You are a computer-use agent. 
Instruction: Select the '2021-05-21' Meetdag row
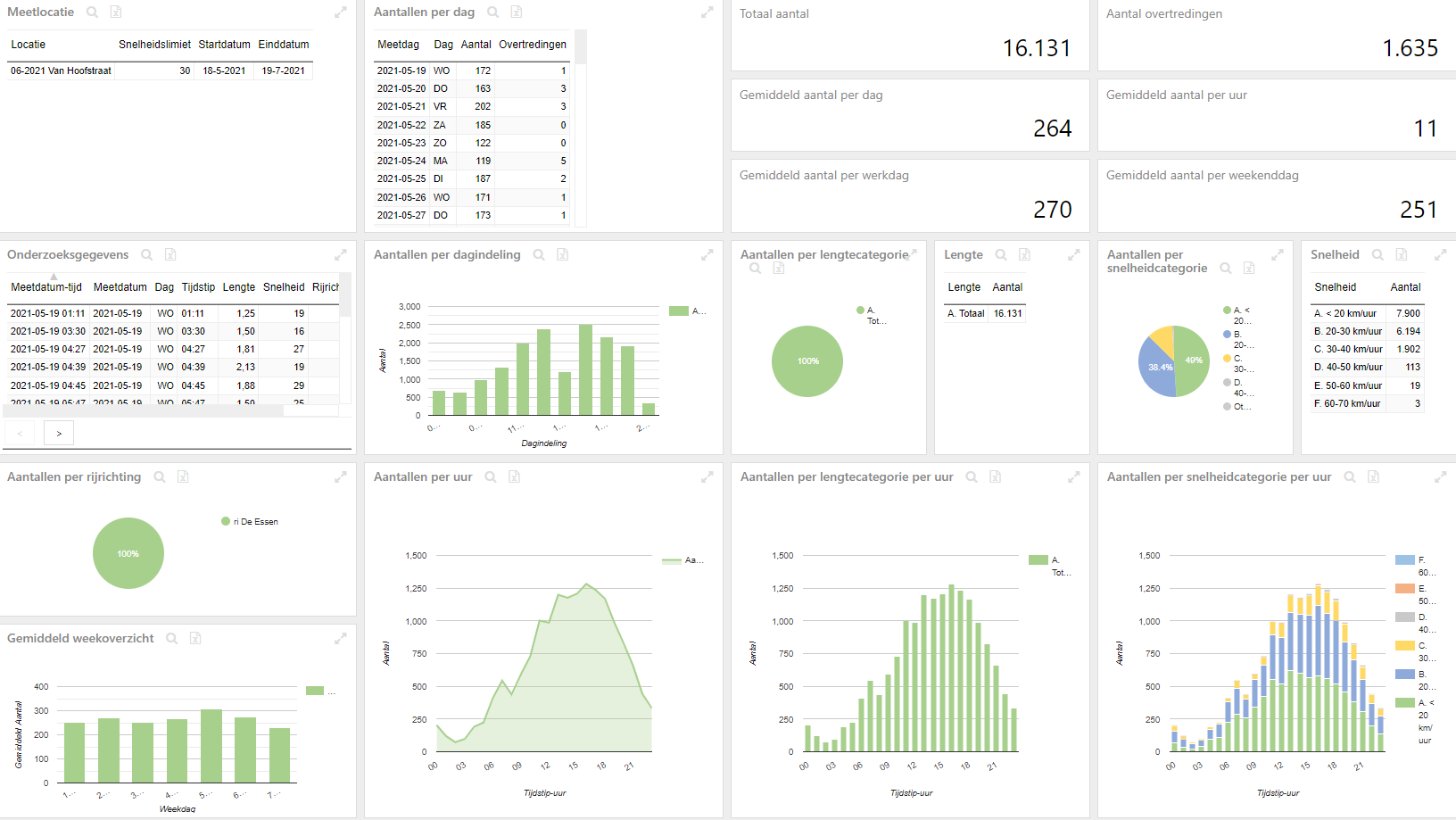tap(472, 106)
